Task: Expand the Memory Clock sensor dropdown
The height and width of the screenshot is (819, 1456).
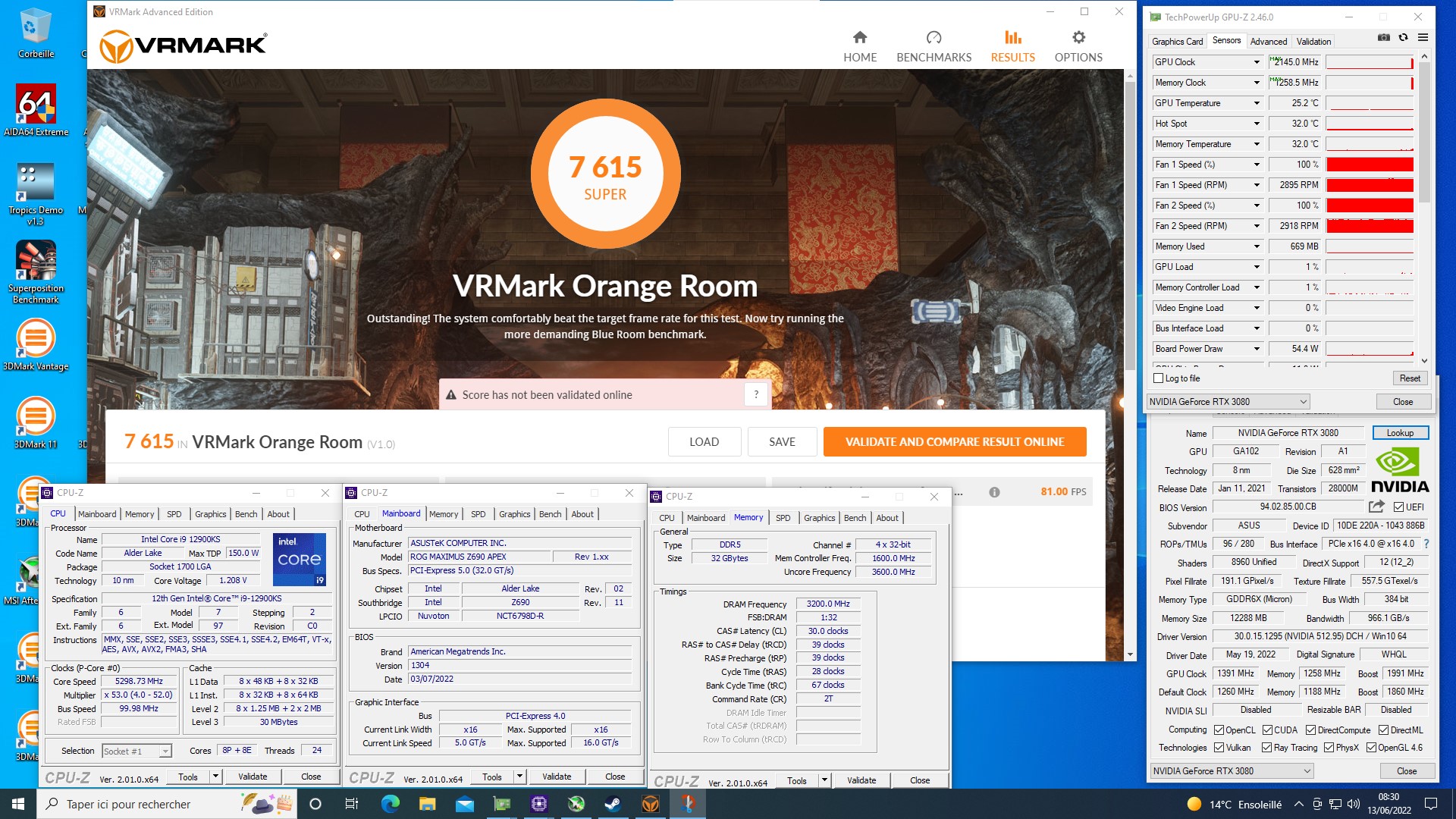Action: (x=1256, y=83)
